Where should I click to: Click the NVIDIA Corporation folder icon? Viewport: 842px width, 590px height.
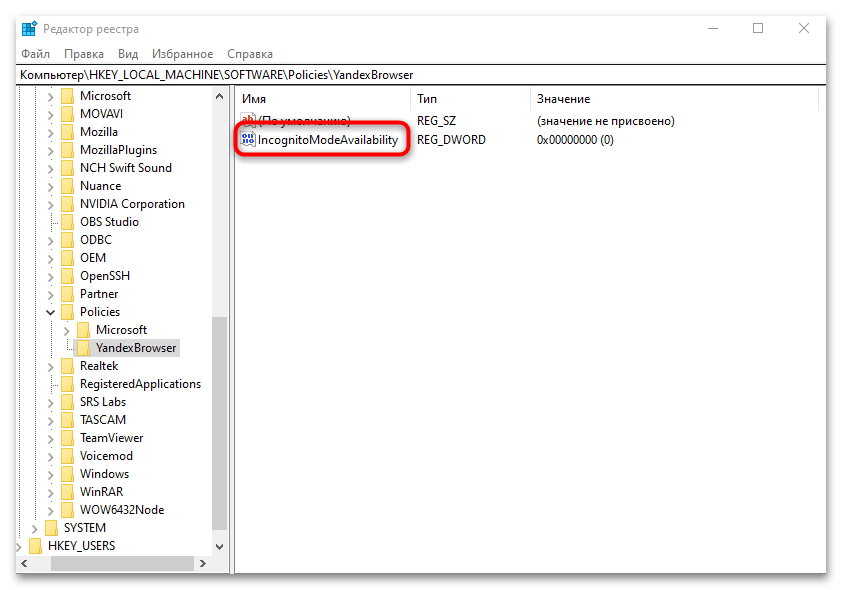click(x=68, y=204)
